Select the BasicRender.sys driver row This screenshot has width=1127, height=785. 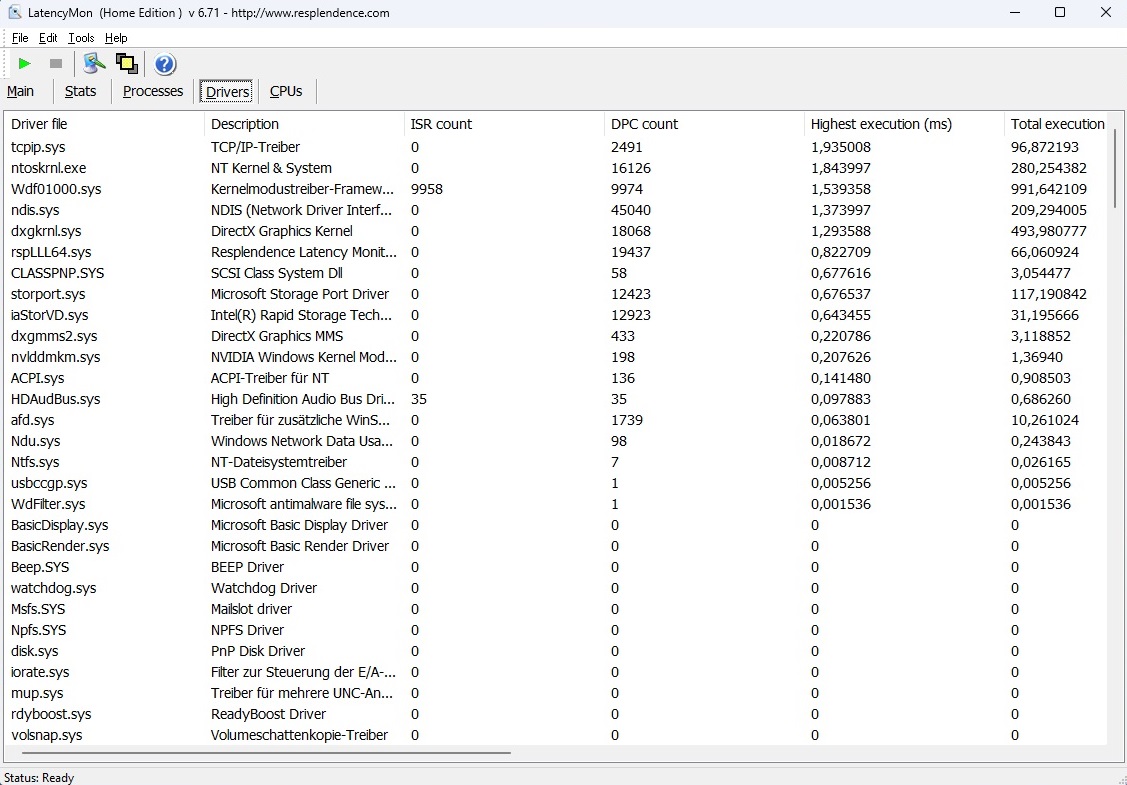(x=556, y=546)
